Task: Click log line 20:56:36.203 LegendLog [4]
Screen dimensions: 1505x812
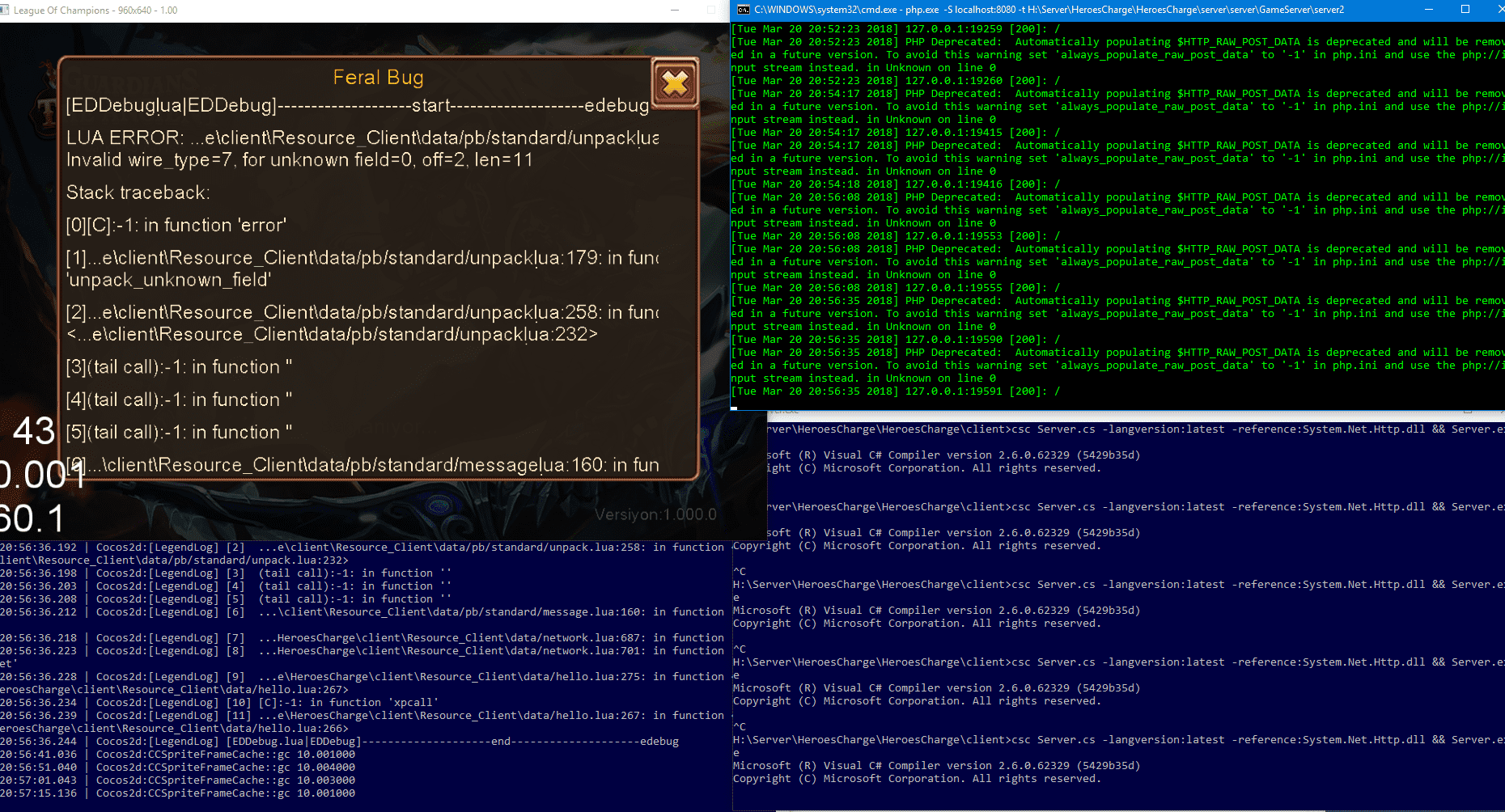Action: pyautogui.click(x=226, y=586)
